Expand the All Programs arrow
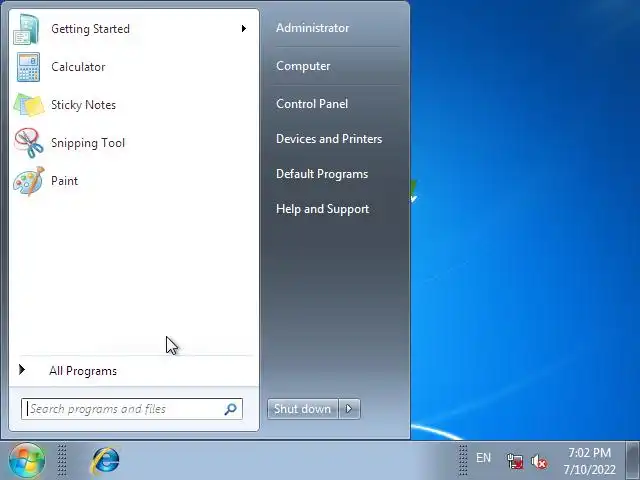The width and height of the screenshot is (640, 480). [x=22, y=370]
